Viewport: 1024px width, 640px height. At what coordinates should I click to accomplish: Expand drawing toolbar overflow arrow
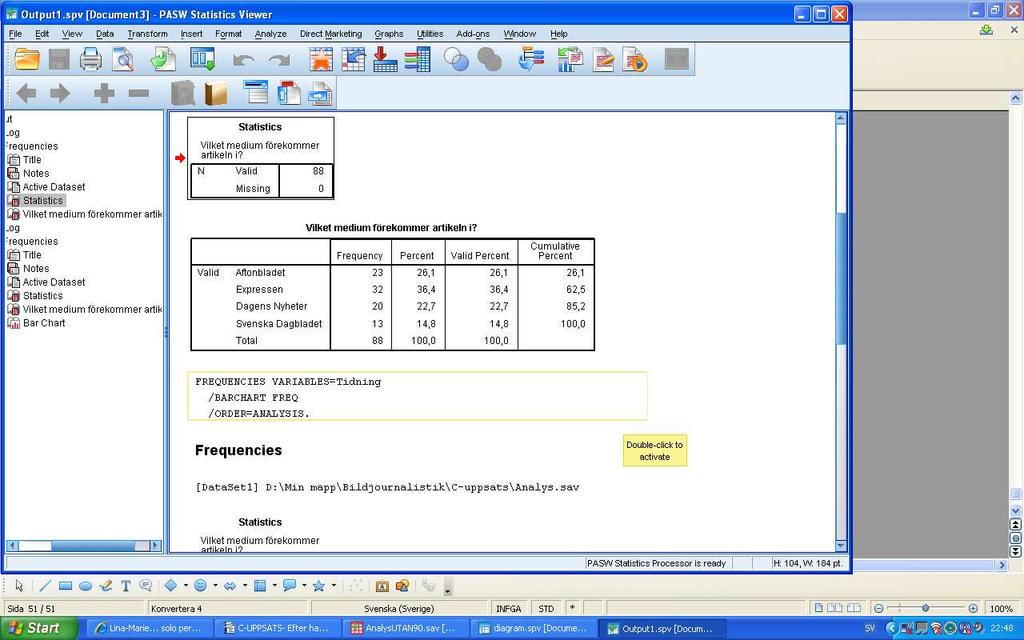[448, 589]
